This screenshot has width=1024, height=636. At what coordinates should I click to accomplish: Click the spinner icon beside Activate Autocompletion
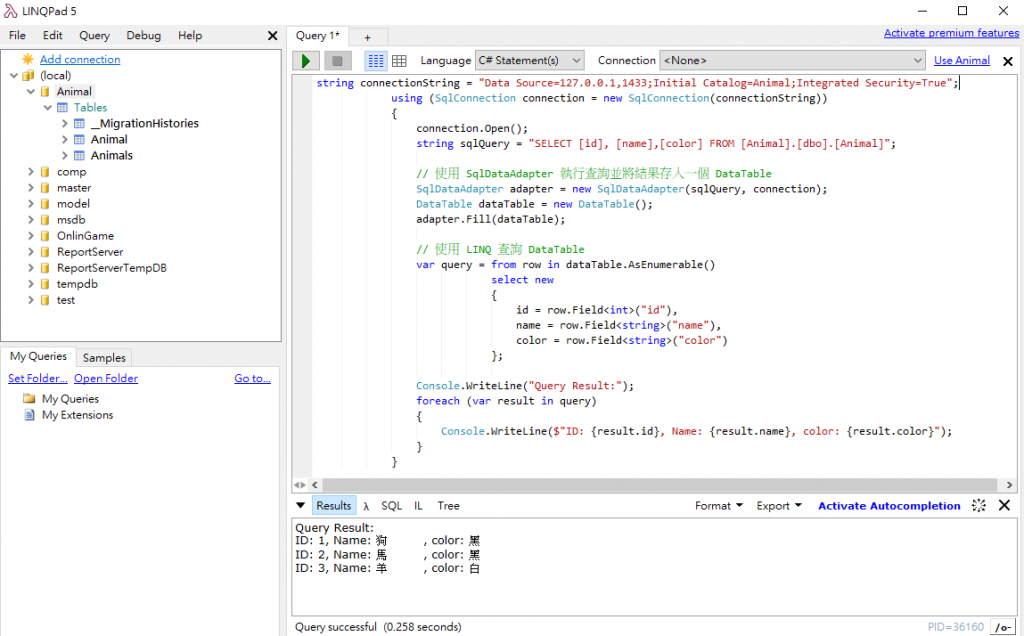979,506
